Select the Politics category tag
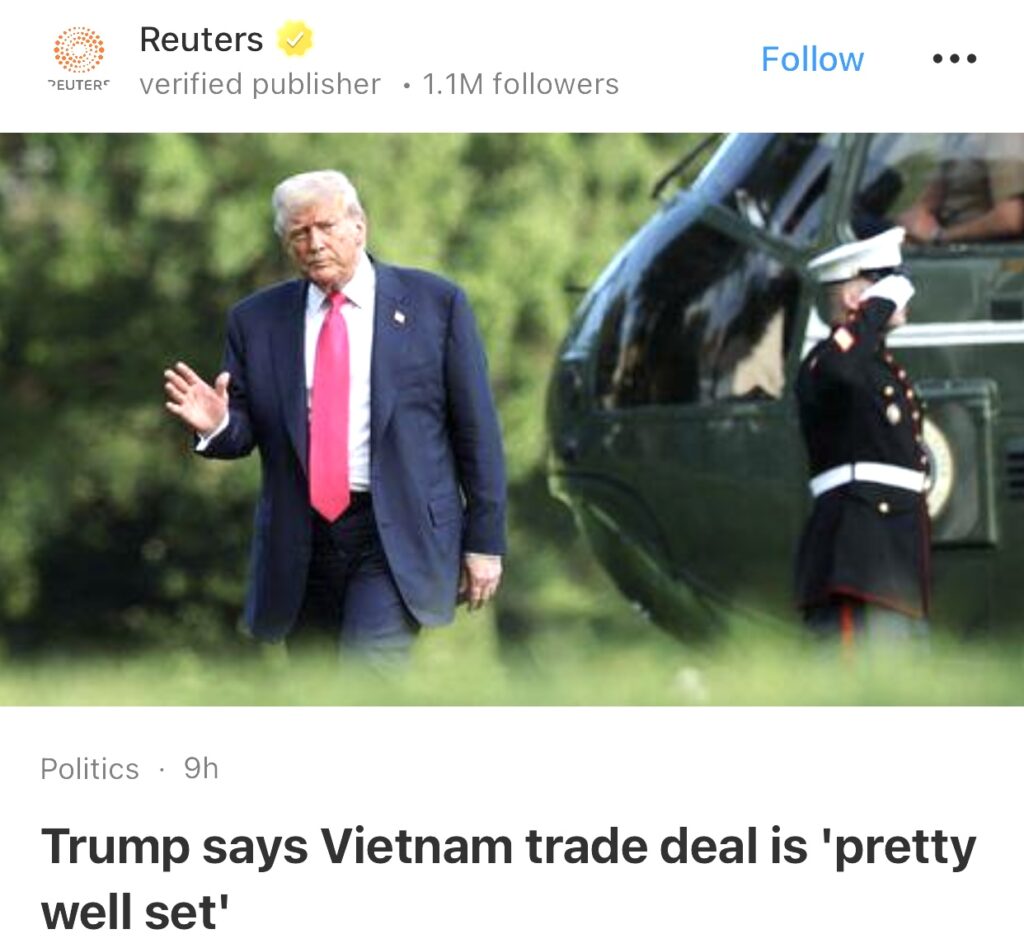Image resolution: width=1024 pixels, height=948 pixels. click(89, 768)
